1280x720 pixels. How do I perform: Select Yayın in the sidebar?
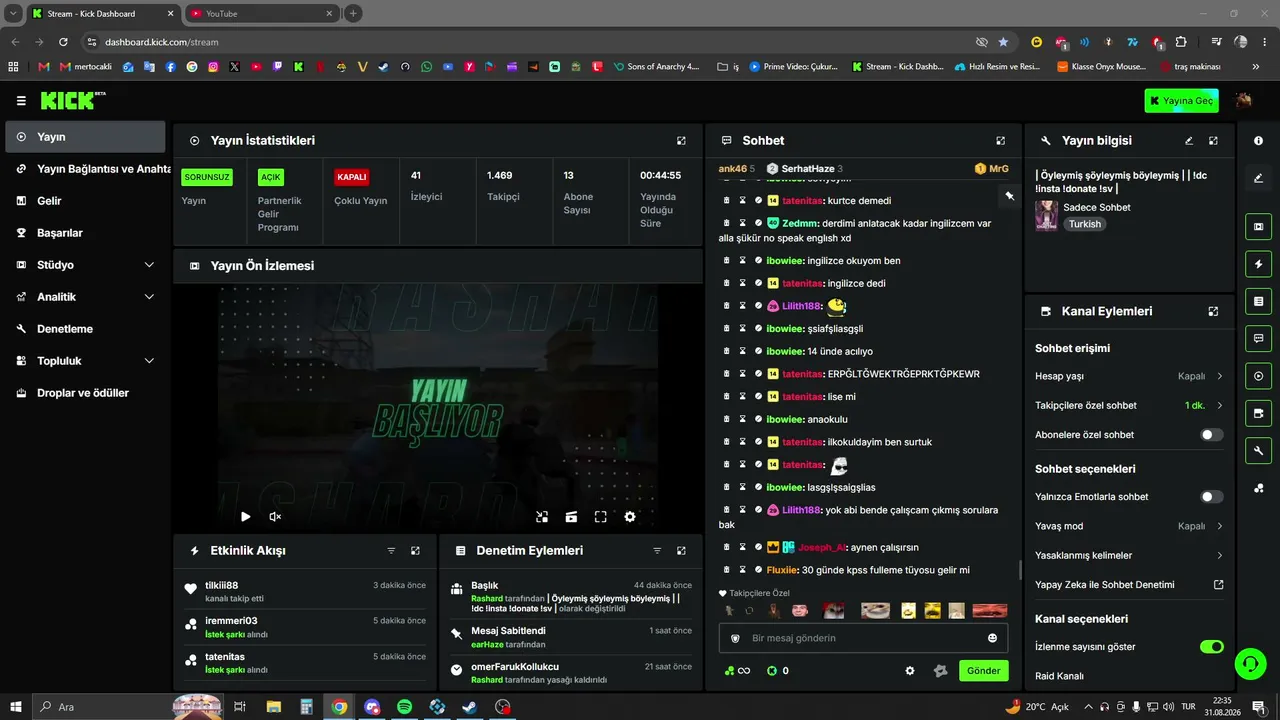point(85,137)
